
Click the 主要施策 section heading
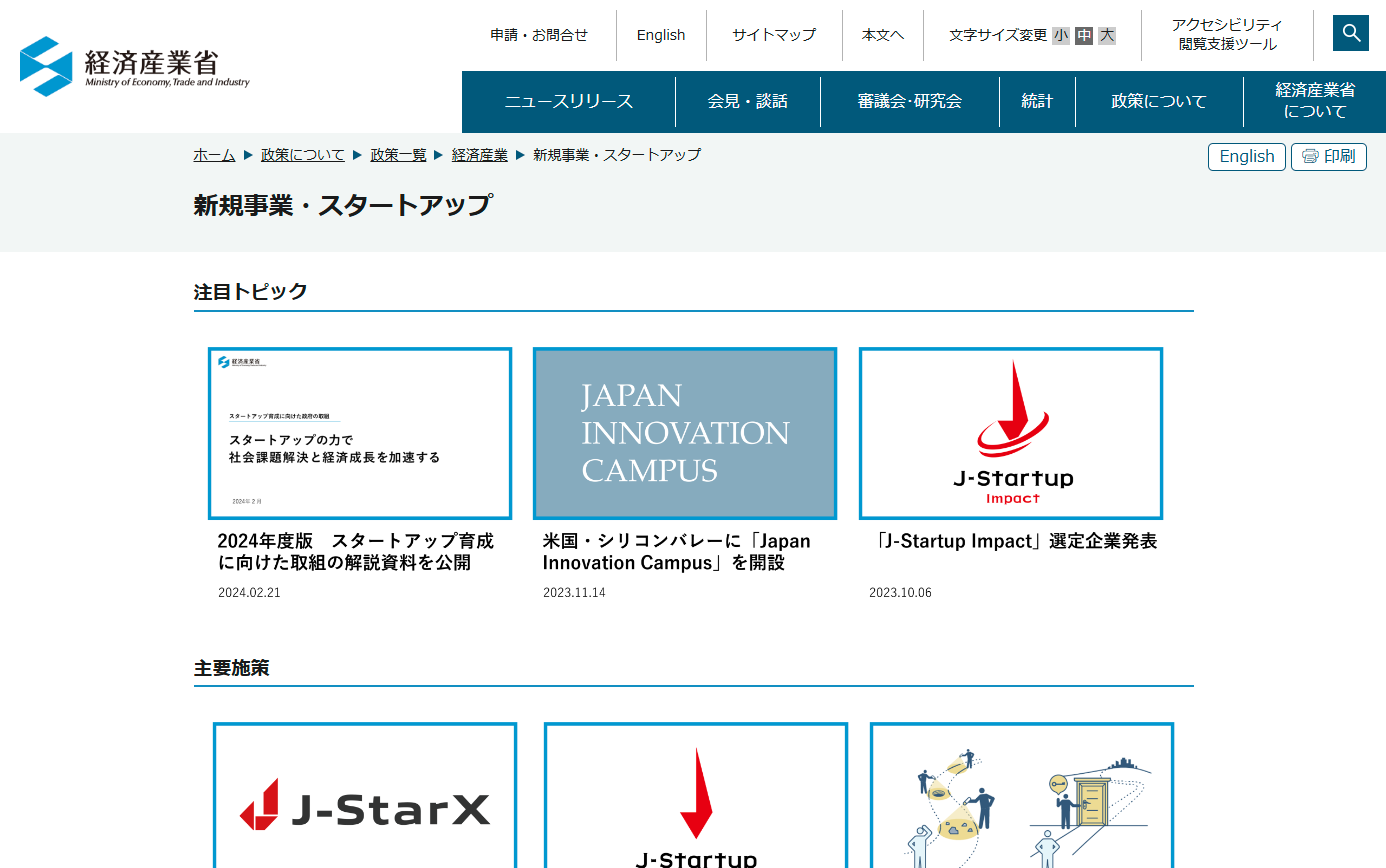click(232, 667)
